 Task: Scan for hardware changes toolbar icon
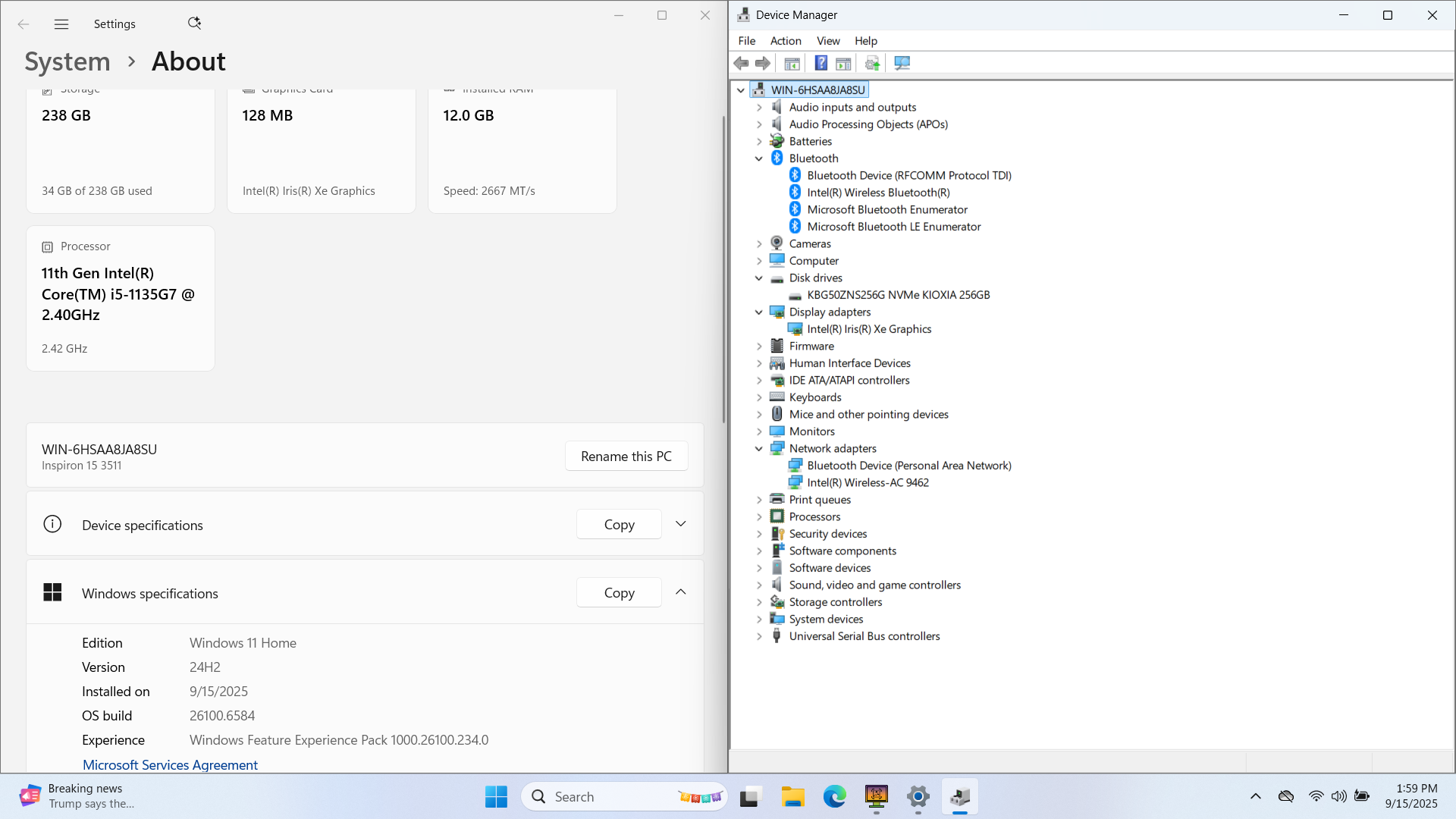click(x=902, y=64)
